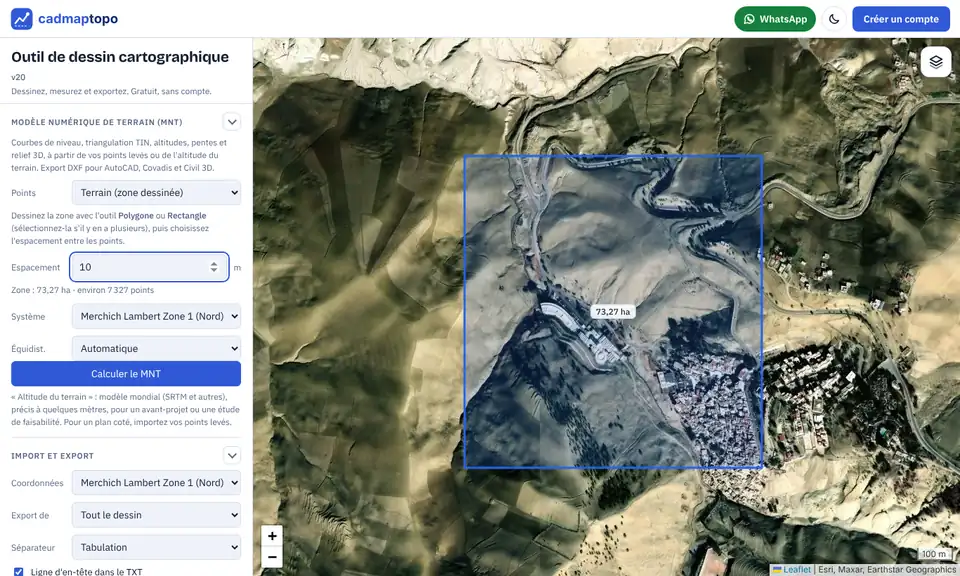
Task: Open the Séparateur dropdown
Action: 157,547
